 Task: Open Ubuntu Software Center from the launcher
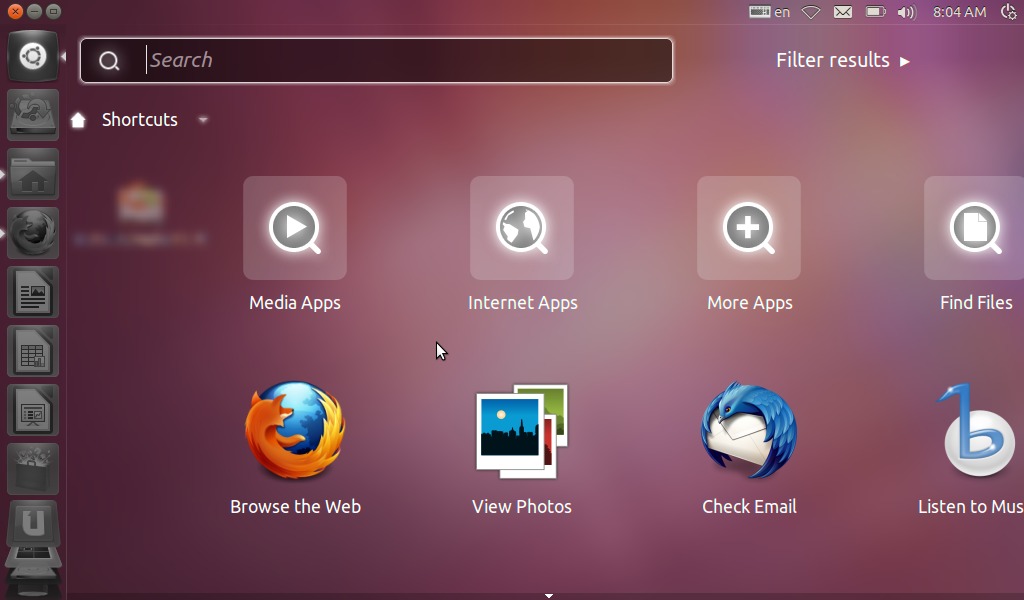coord(33,468)
